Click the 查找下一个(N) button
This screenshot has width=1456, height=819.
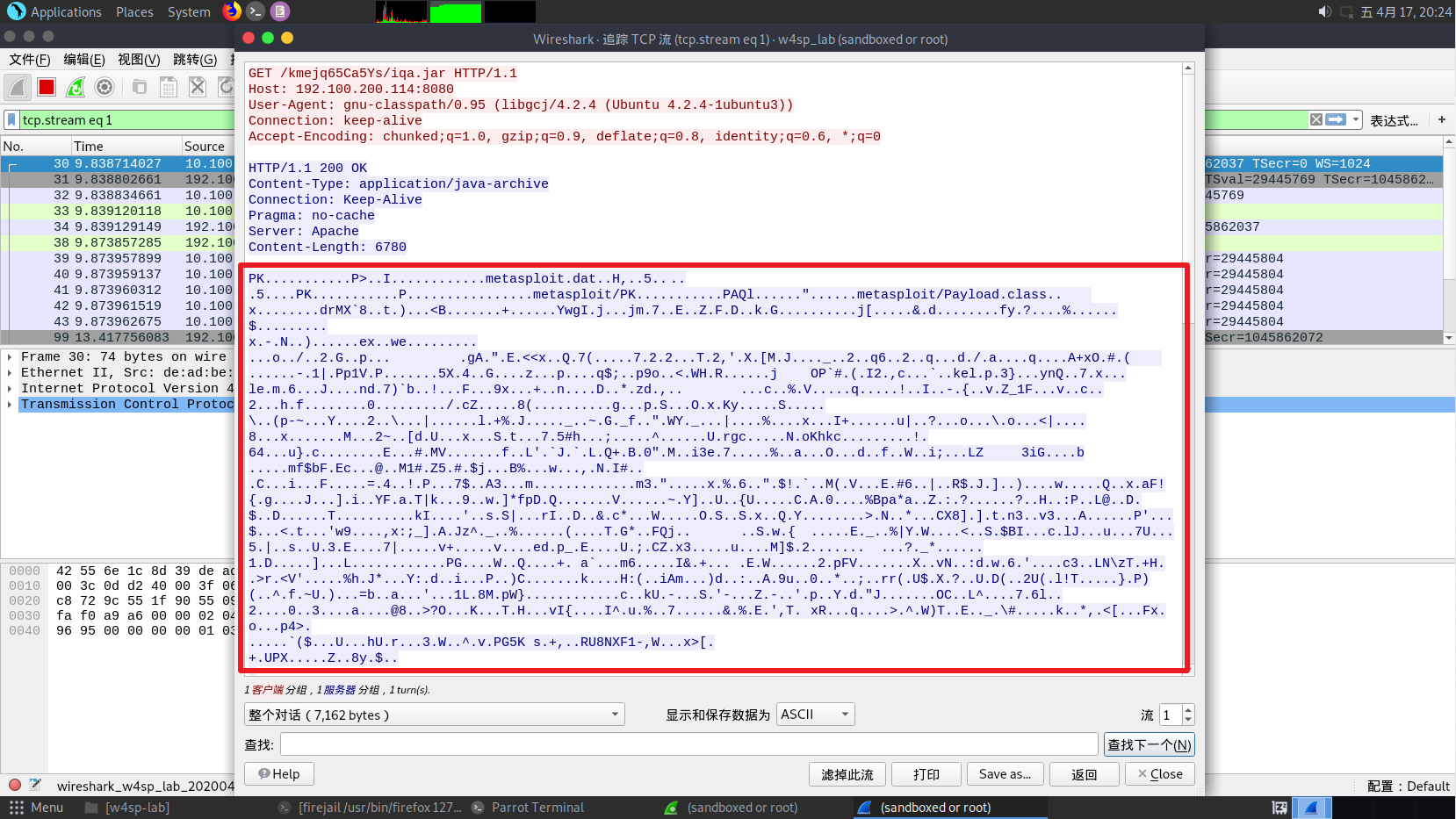coord(1150,744)
